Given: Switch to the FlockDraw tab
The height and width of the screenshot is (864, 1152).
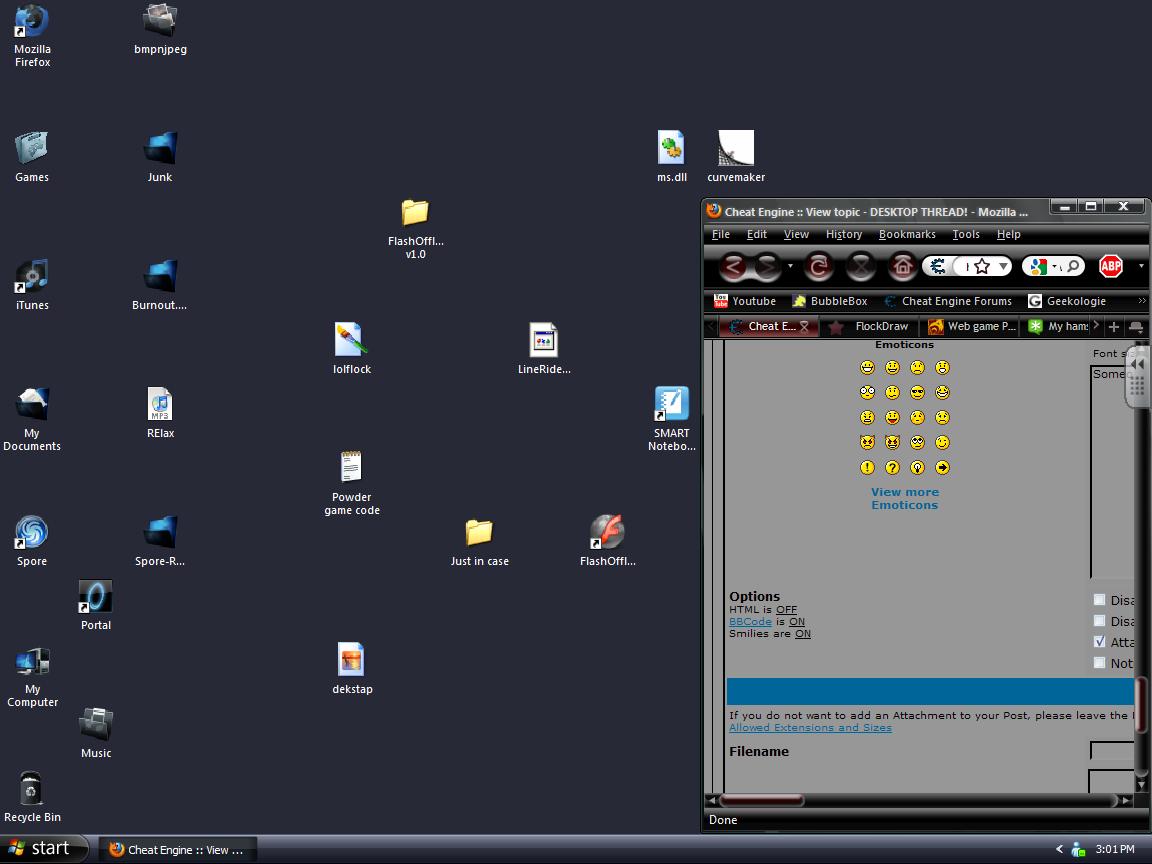Looking at the screenshot, I should (880, 327).
